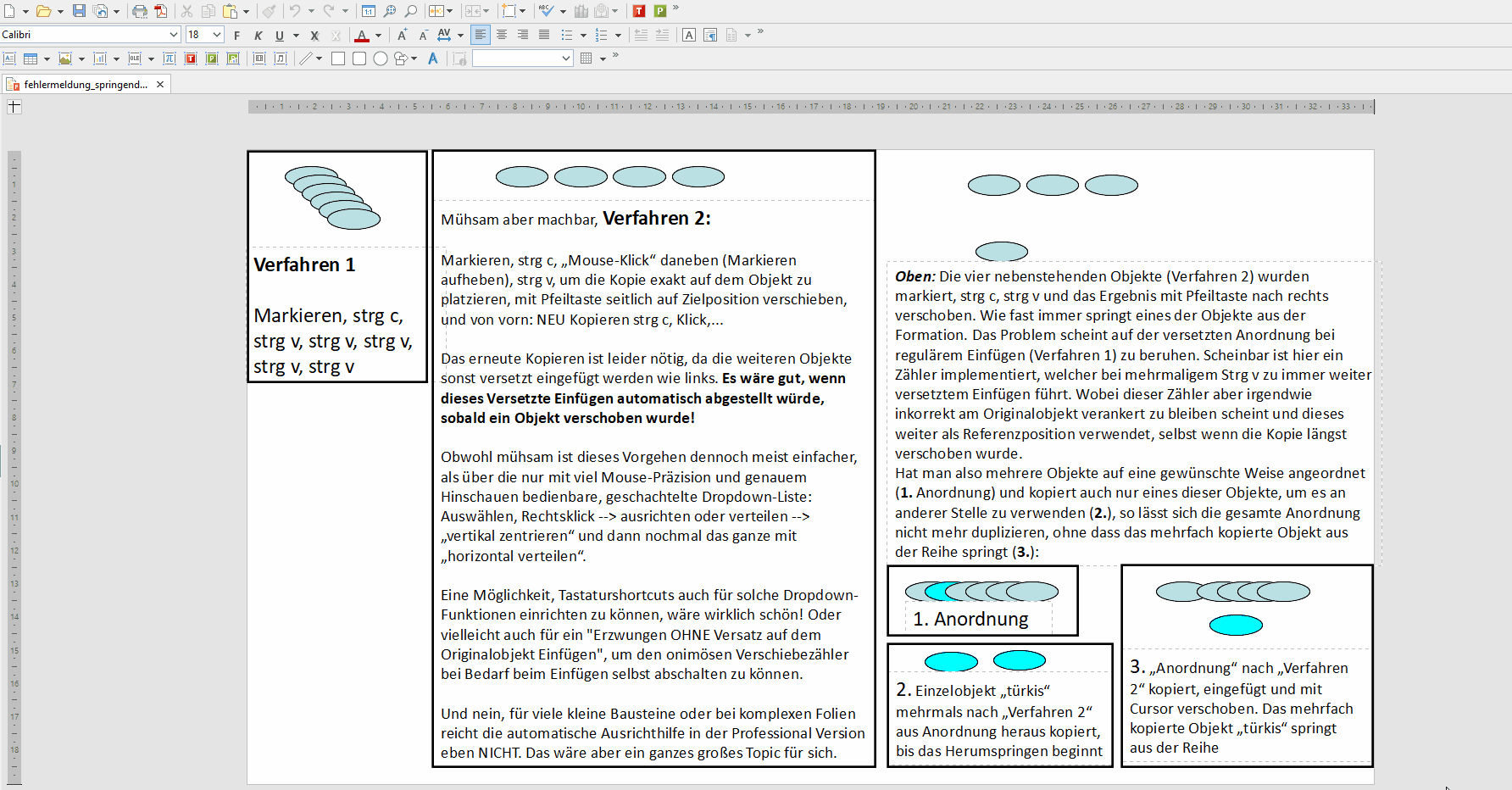Screen dimensions: 1512x790
Task: Export to PDF with the red PDF icon
Action: [x=160, y=11]
